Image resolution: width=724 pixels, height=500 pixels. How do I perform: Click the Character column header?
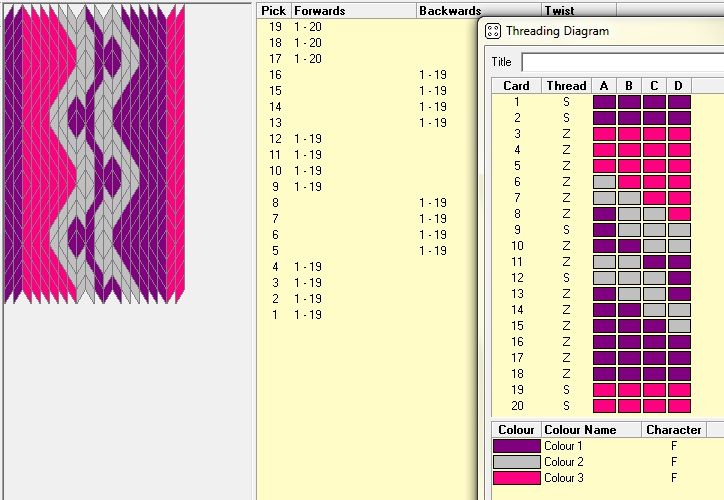[x=674, y=430]
